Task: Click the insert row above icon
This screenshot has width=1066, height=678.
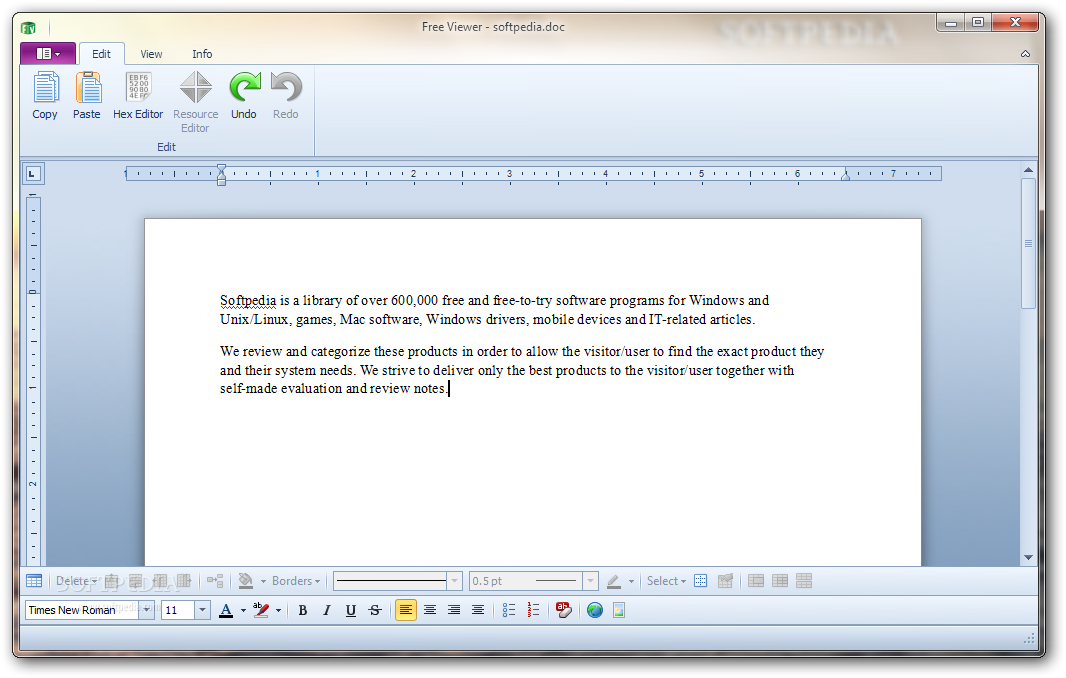Action: [x=112, y=581]
